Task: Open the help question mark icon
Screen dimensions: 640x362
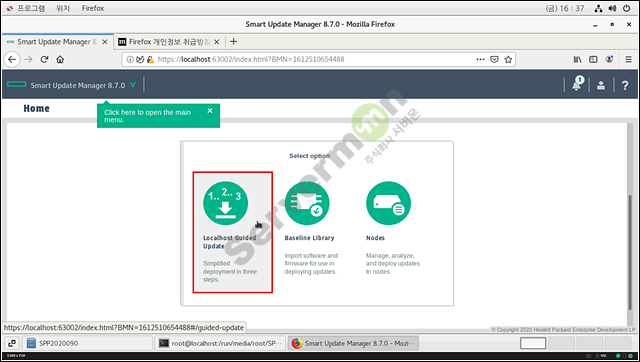Action: (x=625, y=85)
